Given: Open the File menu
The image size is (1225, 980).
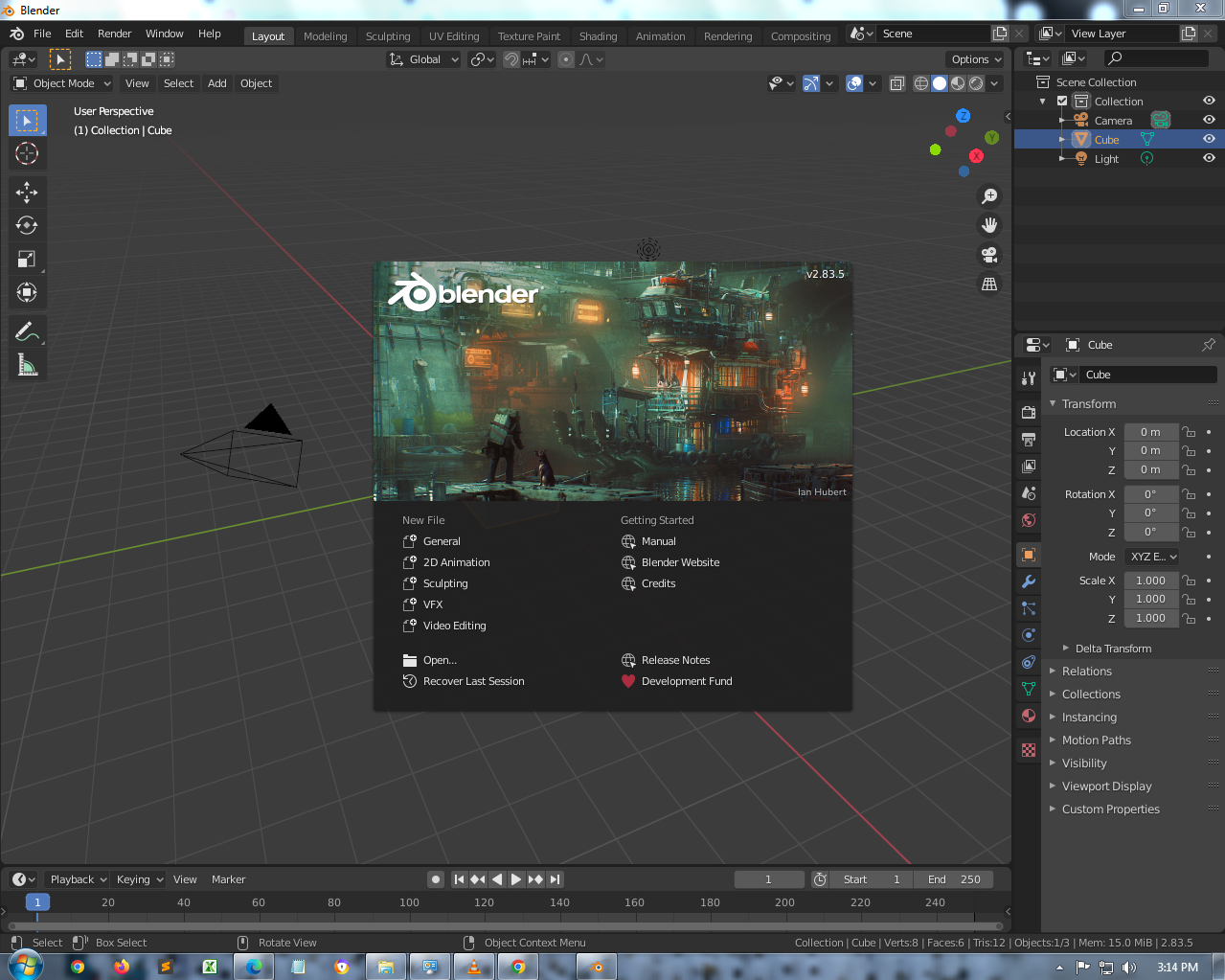Looking at the screenshot, I should pos(42,34).
